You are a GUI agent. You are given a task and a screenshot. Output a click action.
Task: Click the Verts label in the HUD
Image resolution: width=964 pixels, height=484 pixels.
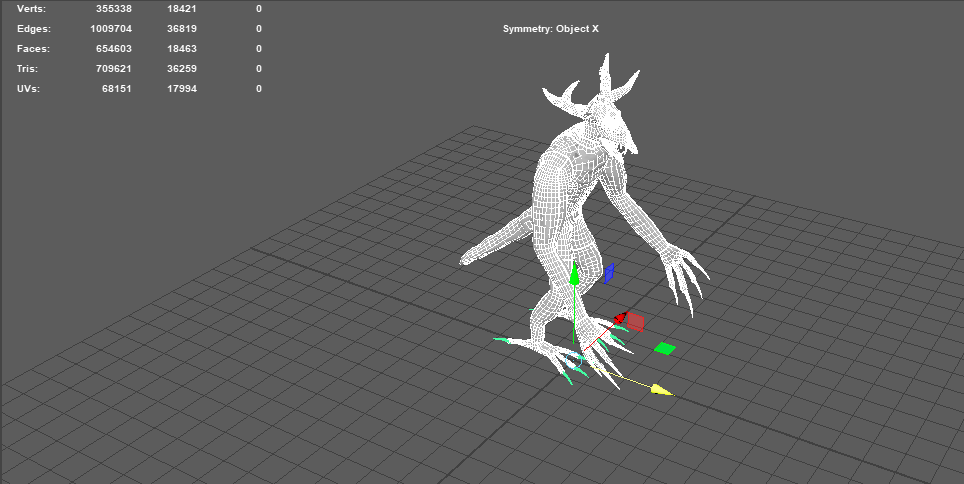tap(32, 8)
